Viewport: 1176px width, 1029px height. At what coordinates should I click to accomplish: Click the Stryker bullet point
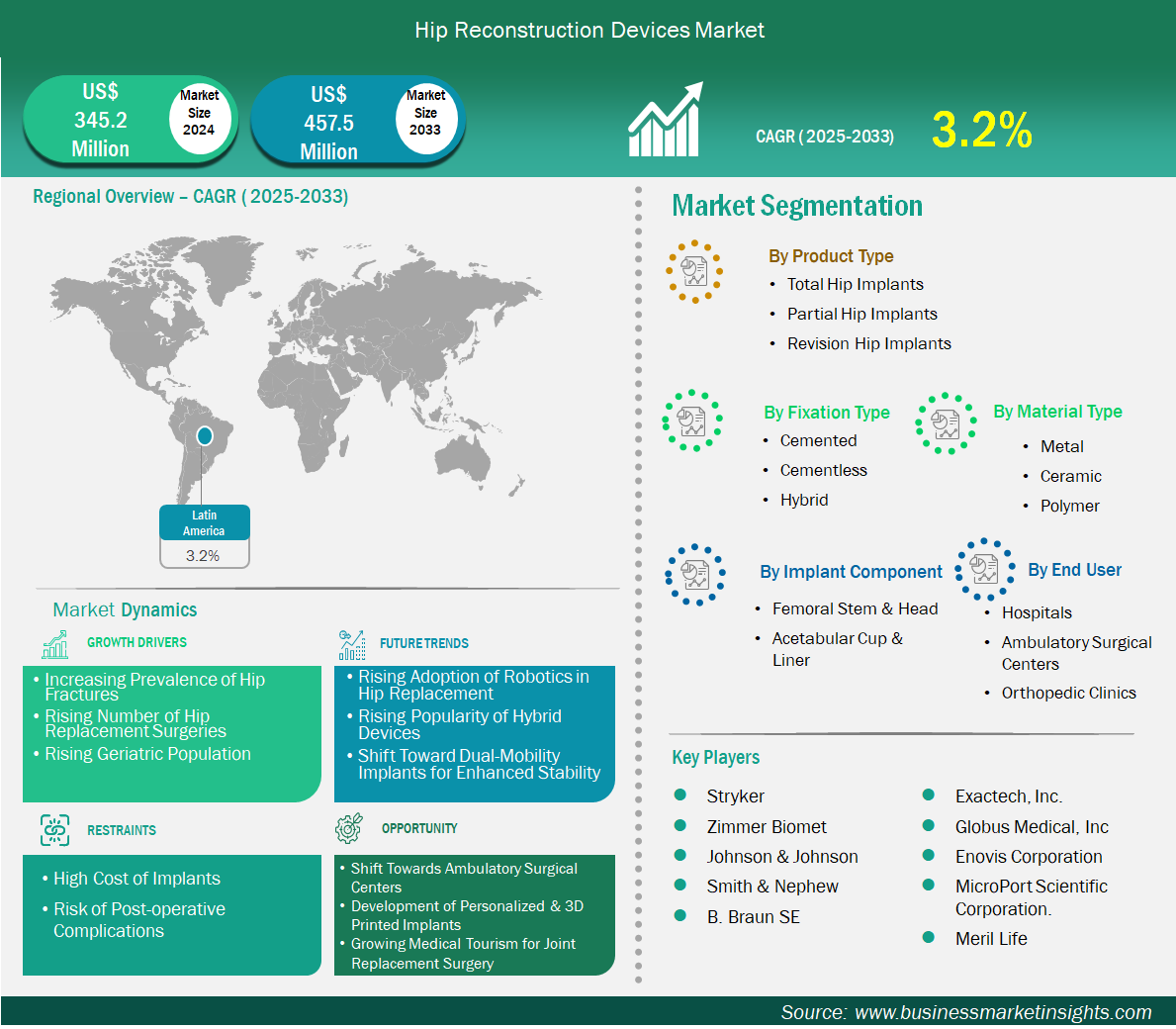(680, 795)
